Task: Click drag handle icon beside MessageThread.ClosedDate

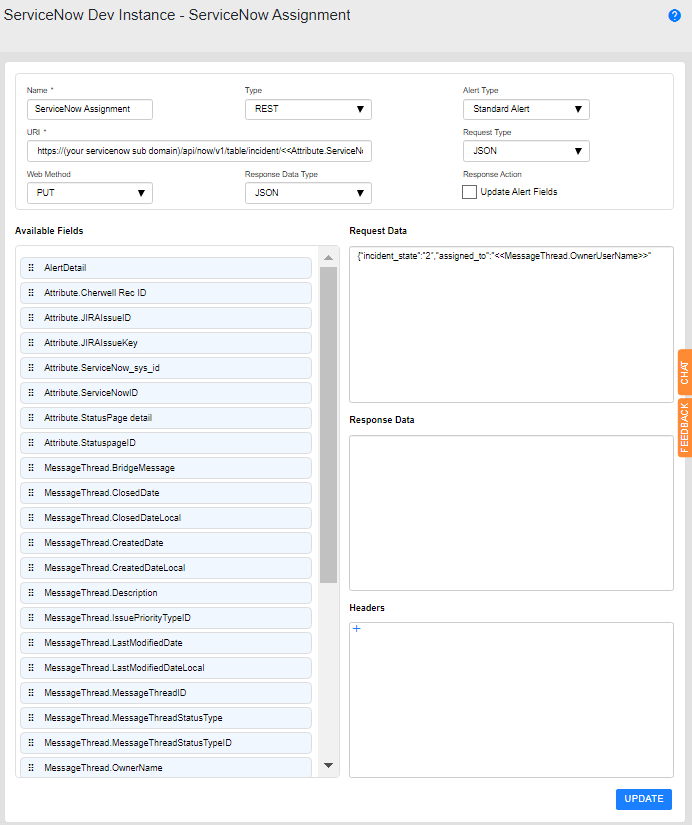Action: 31,493
